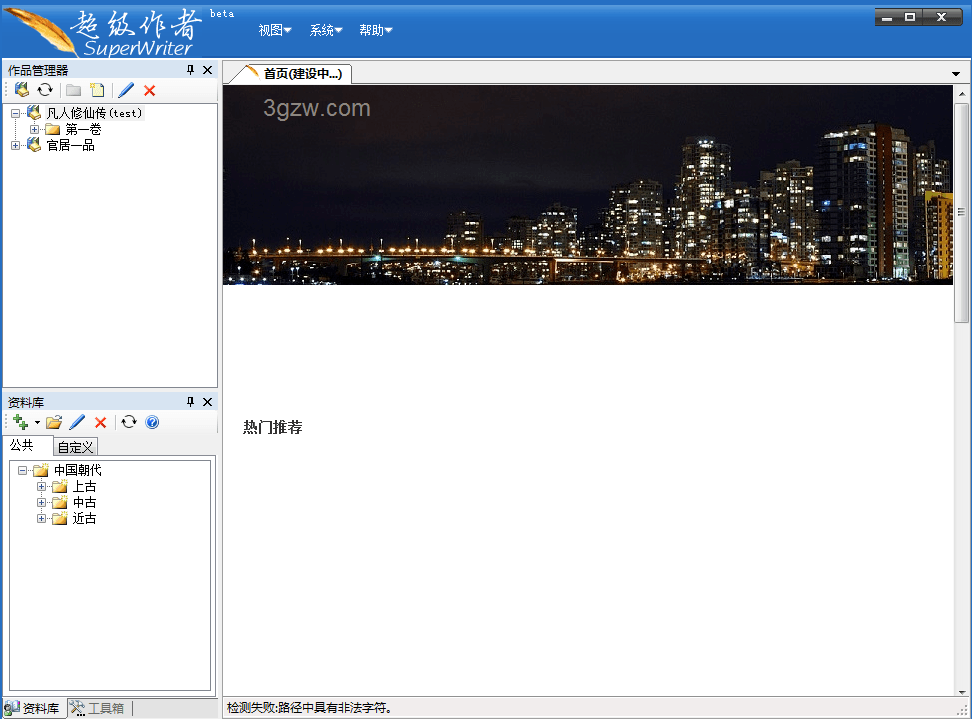Screen dimensions: 972x719
Task: Click the blue pen edit icon in 作品管理器
Action: [126, 90]
